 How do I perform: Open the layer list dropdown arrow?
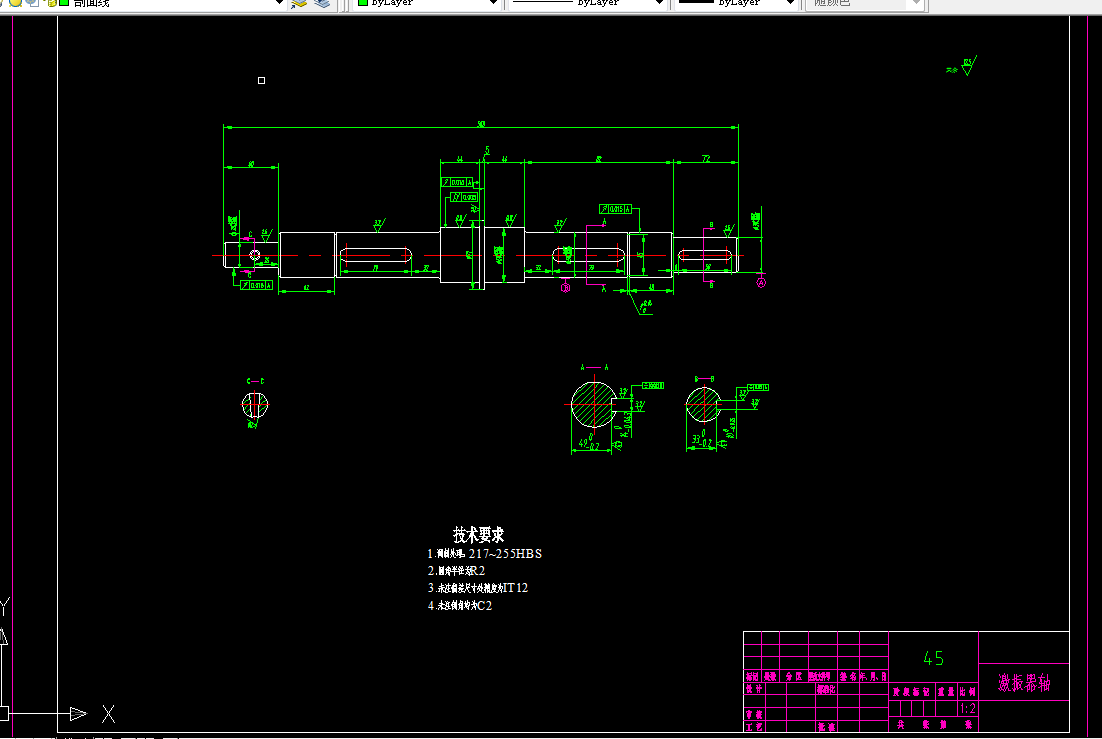coord(279,3)
